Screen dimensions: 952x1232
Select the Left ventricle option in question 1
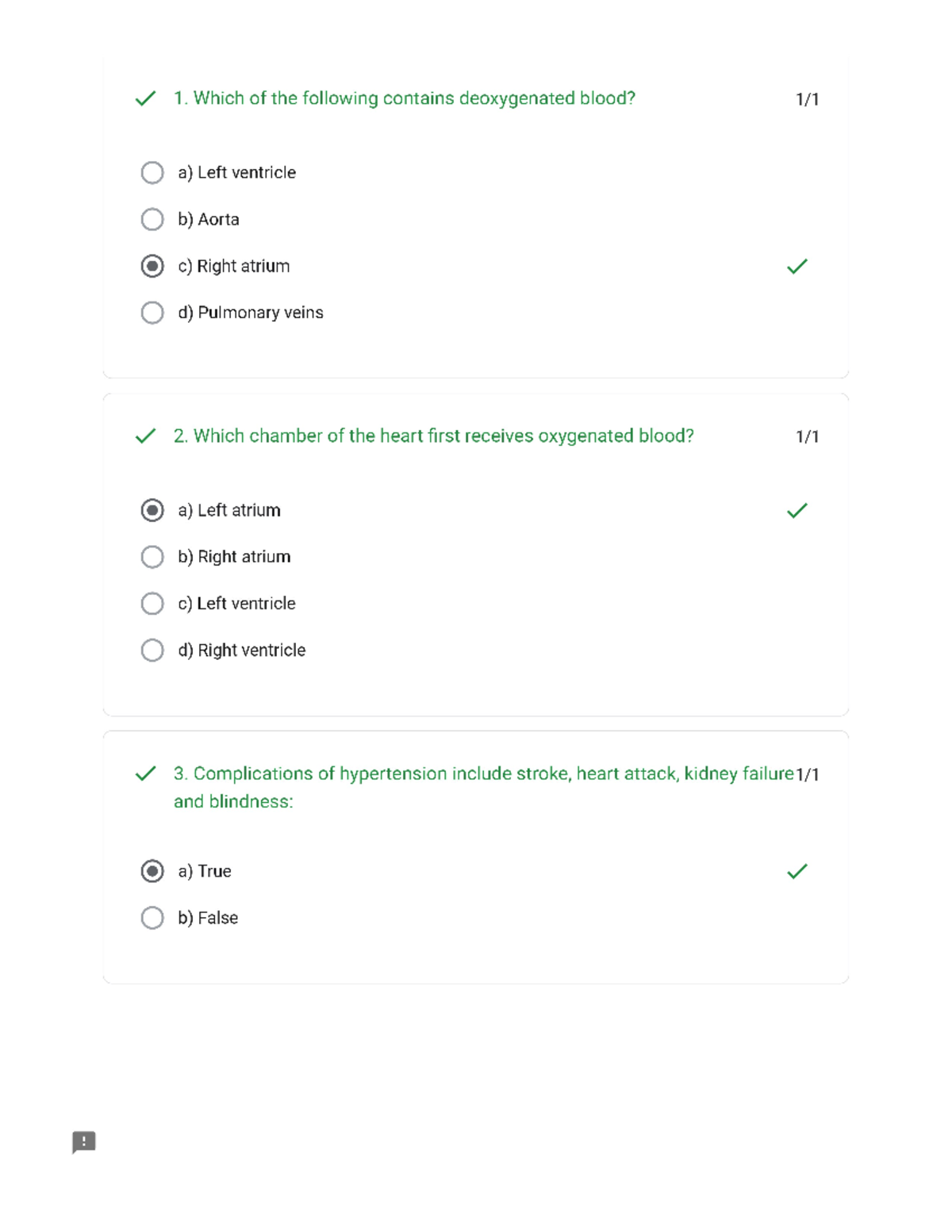tap(152, 173)
